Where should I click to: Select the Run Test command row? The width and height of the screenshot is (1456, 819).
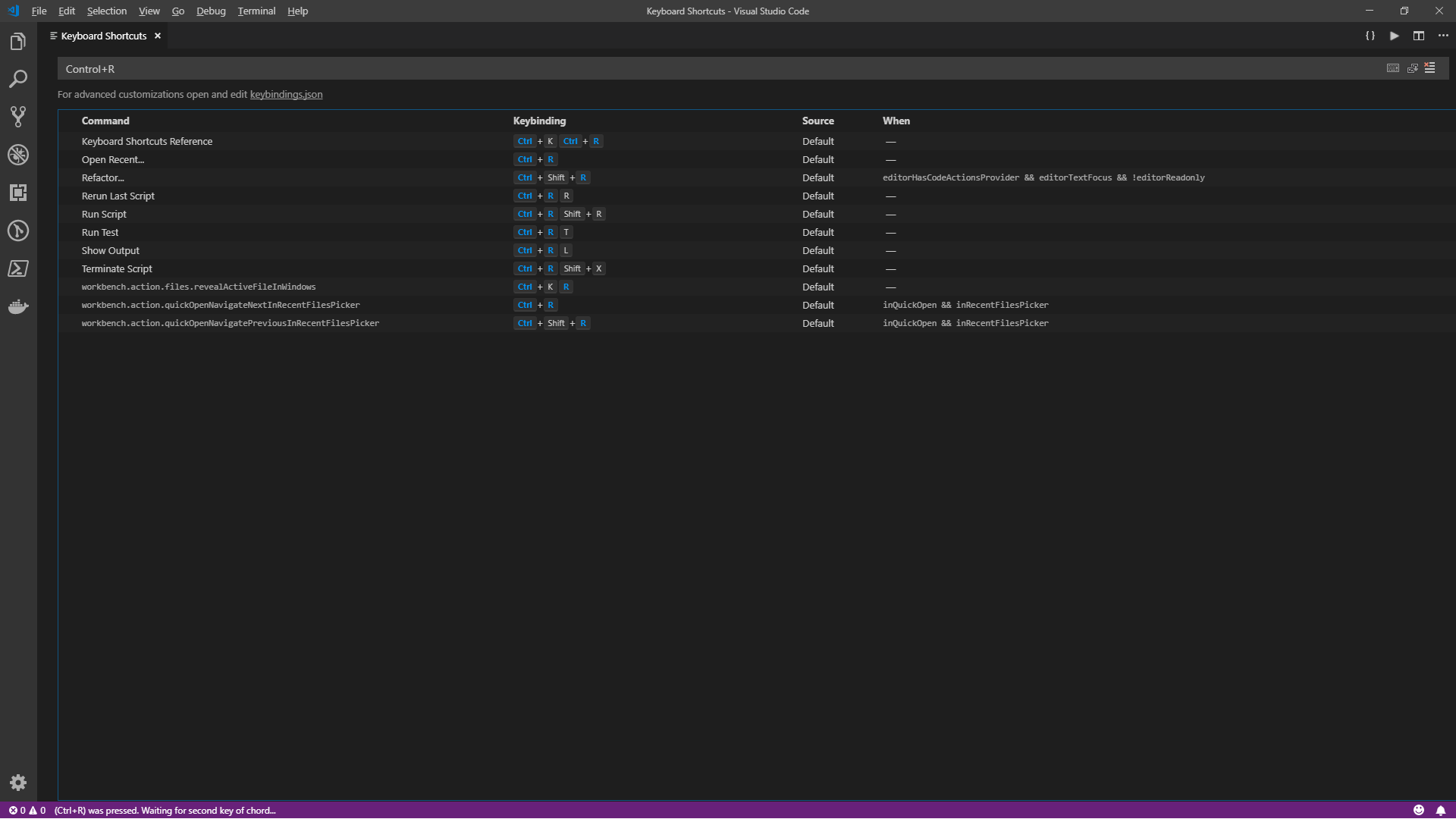100,232
